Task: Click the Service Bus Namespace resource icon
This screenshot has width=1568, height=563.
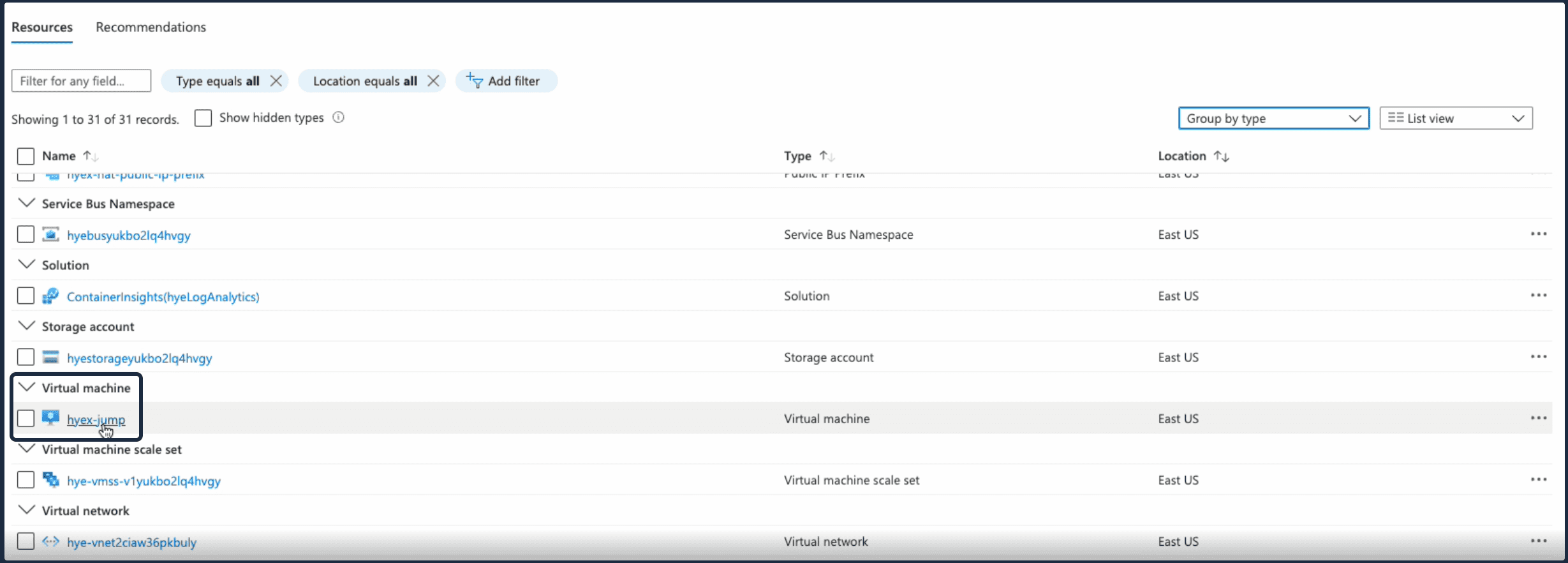Action: coord(50,235)
